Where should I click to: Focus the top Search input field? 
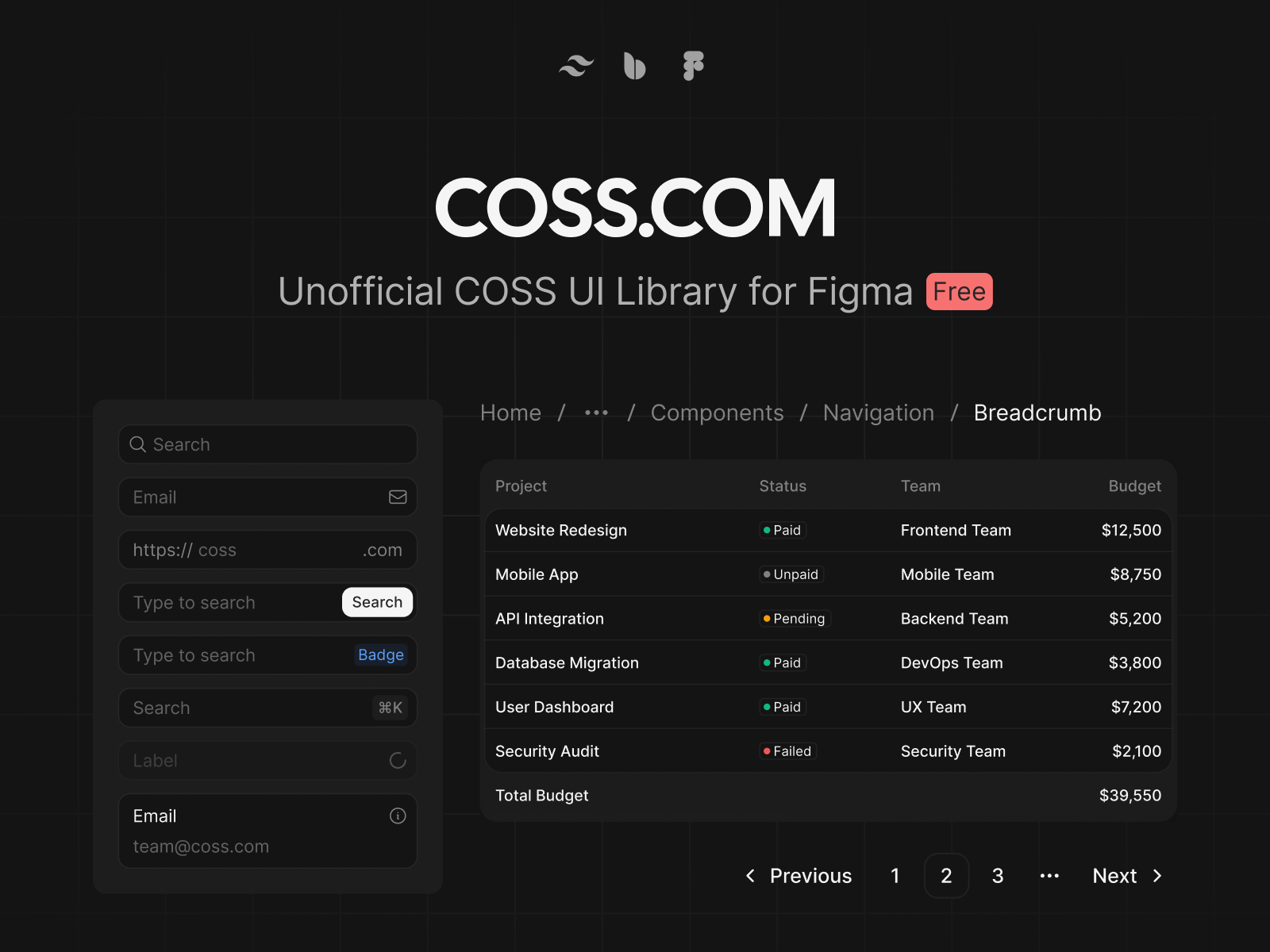(x=268, y=444)
